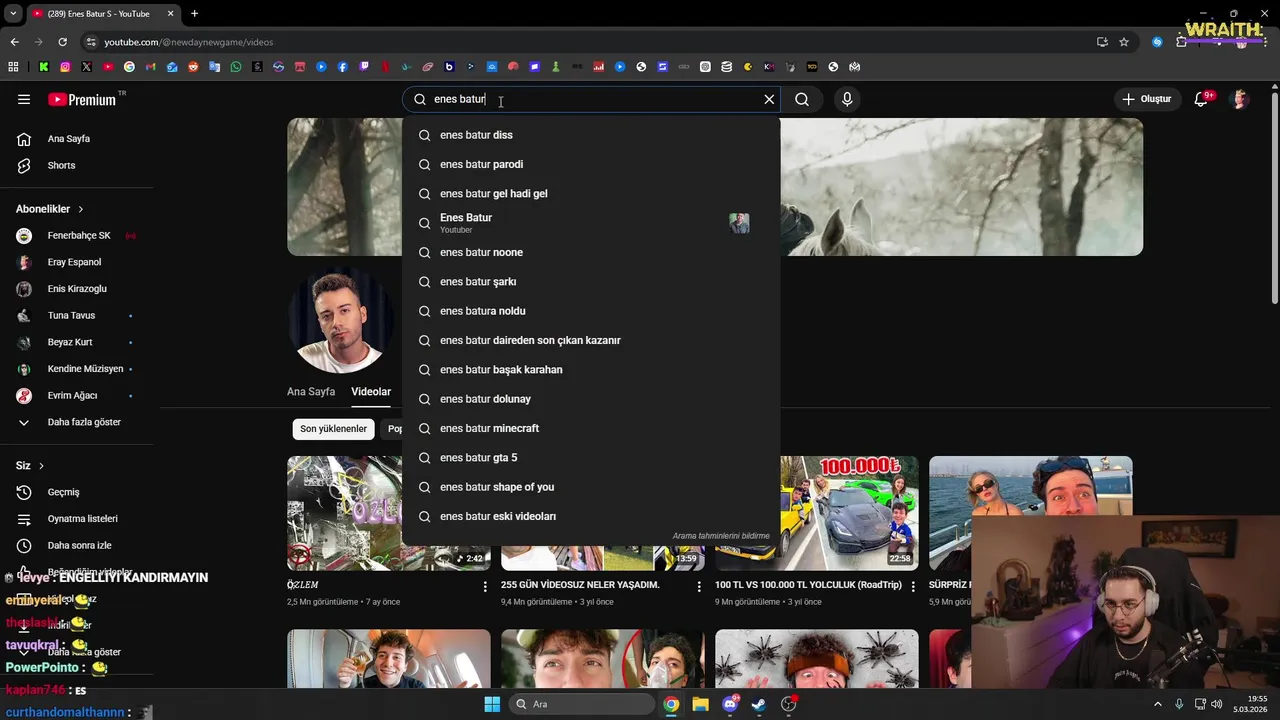Click "Arama tahminlerini bildirme" link

721,536
